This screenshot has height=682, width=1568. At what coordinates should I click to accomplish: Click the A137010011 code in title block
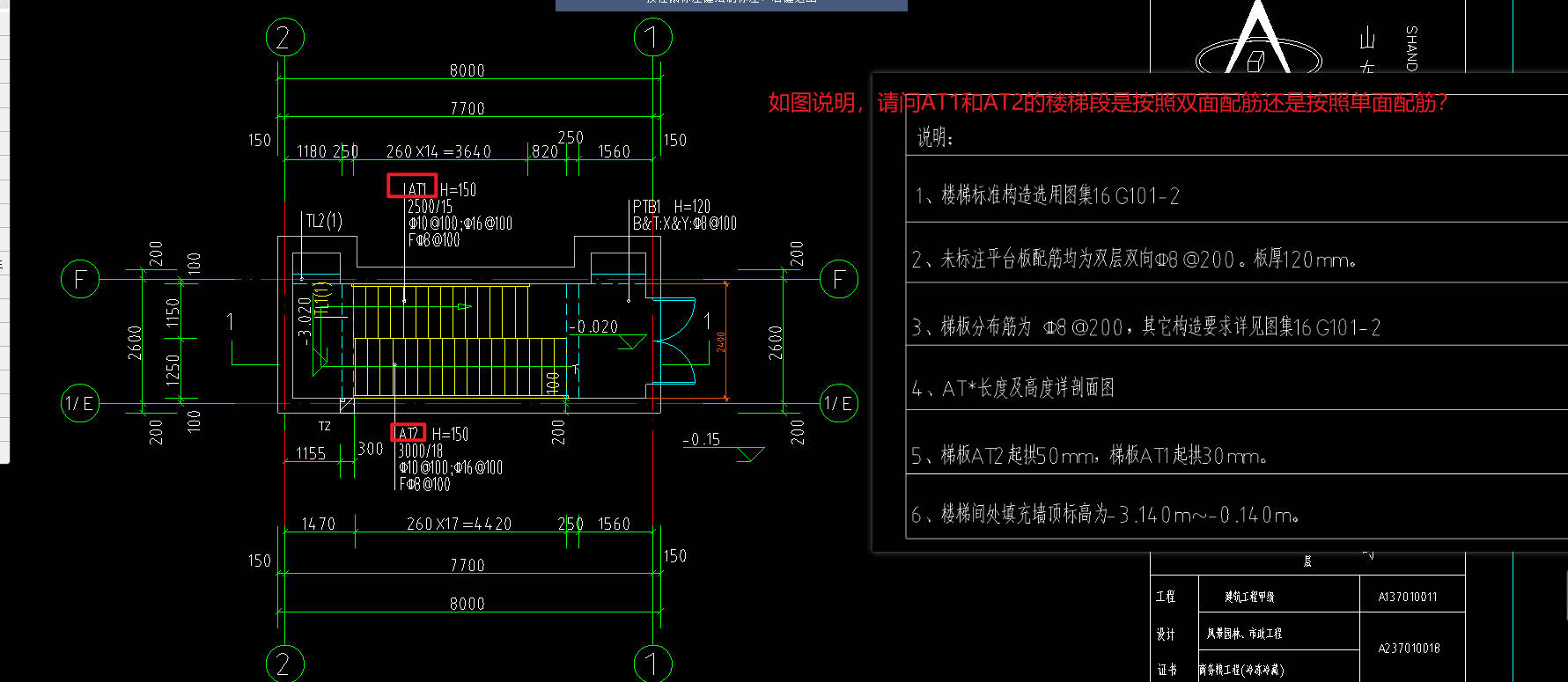(x=1408, y=597)
